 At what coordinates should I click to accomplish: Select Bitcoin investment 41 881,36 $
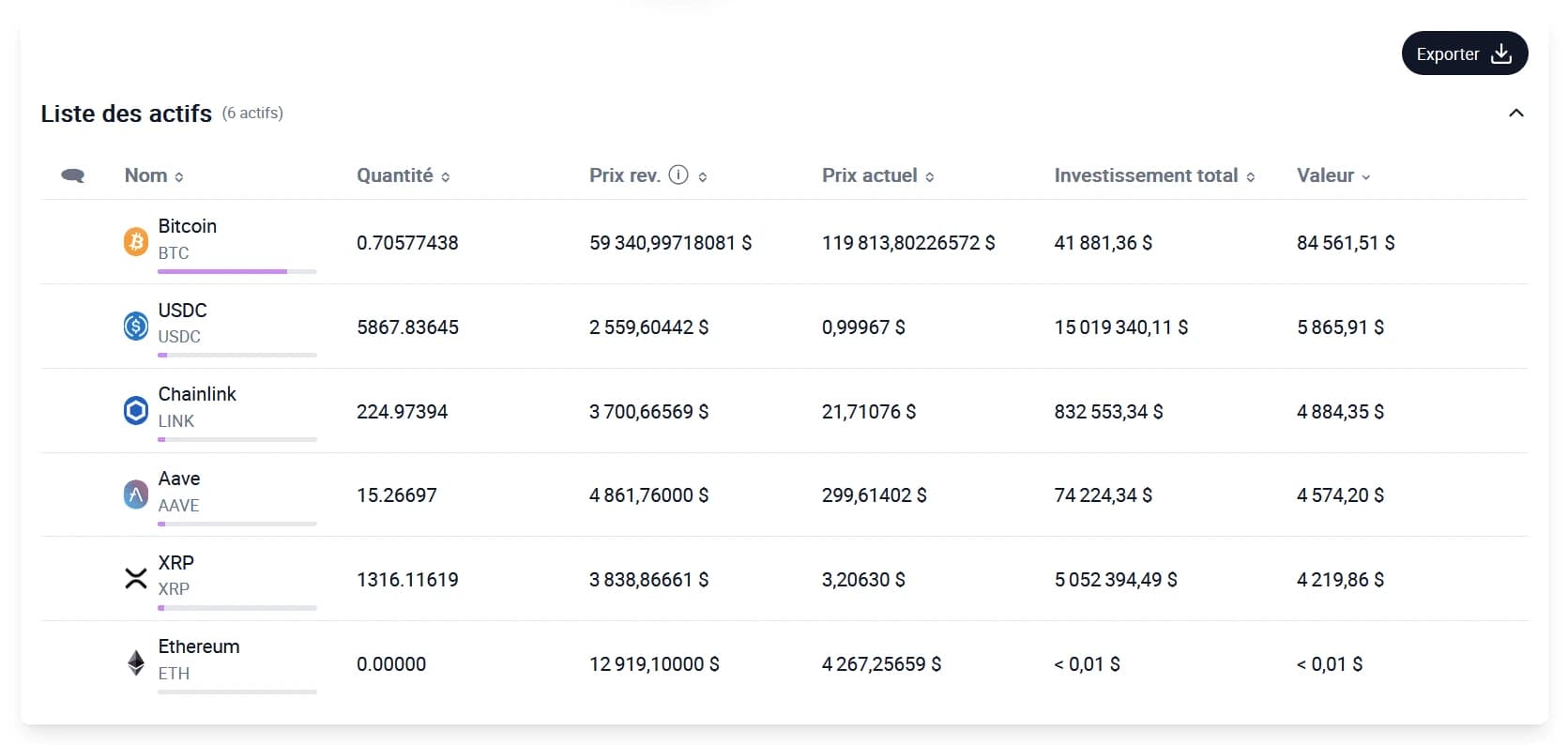pyautogui.click(x=1104, y=243)
